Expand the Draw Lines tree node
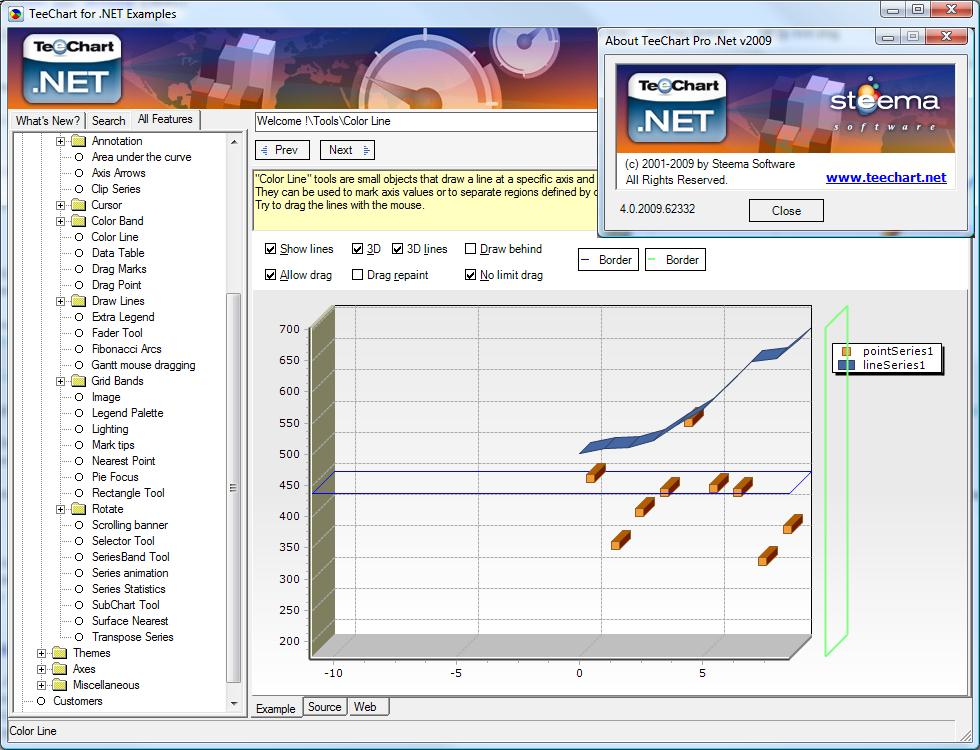Screen dimensions: 980x750 (x=61, y=301)
